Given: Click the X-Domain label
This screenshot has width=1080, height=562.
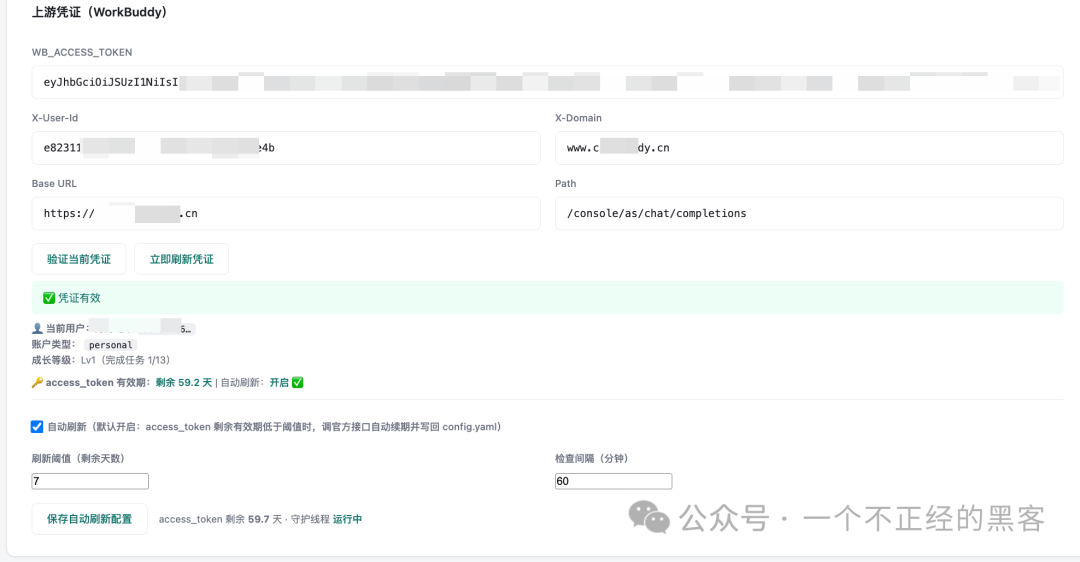Looking at the screenshot, I should [579, 118].
